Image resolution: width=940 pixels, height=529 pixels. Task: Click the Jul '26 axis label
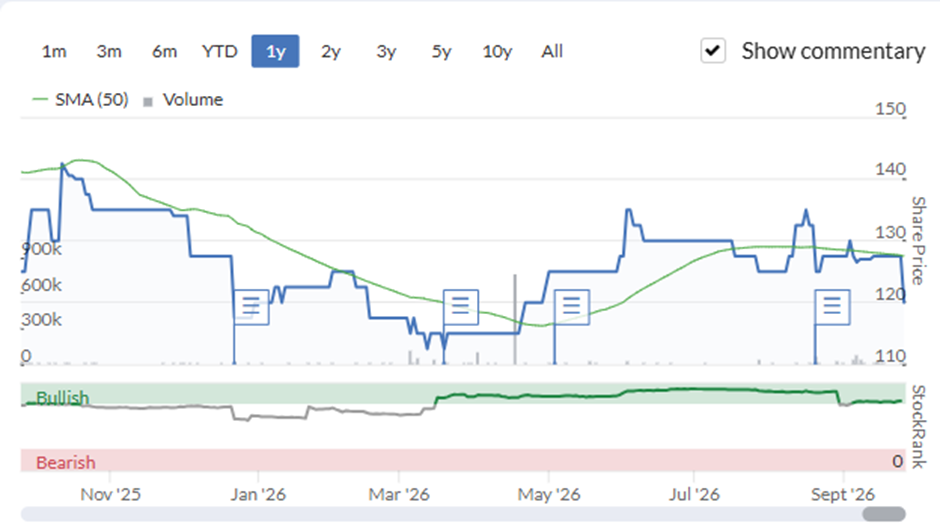(x=694, y=495)
